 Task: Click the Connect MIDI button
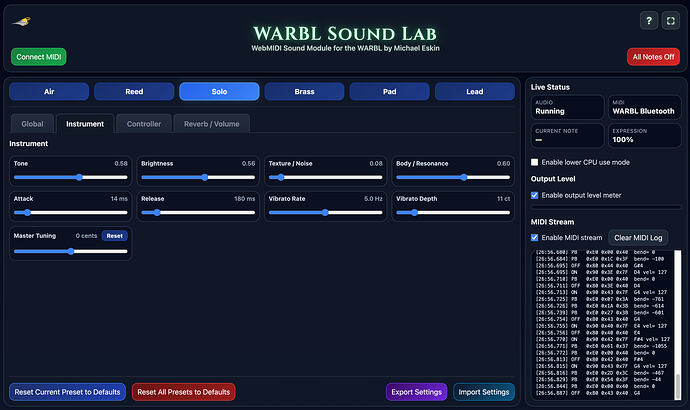point(39,57)
